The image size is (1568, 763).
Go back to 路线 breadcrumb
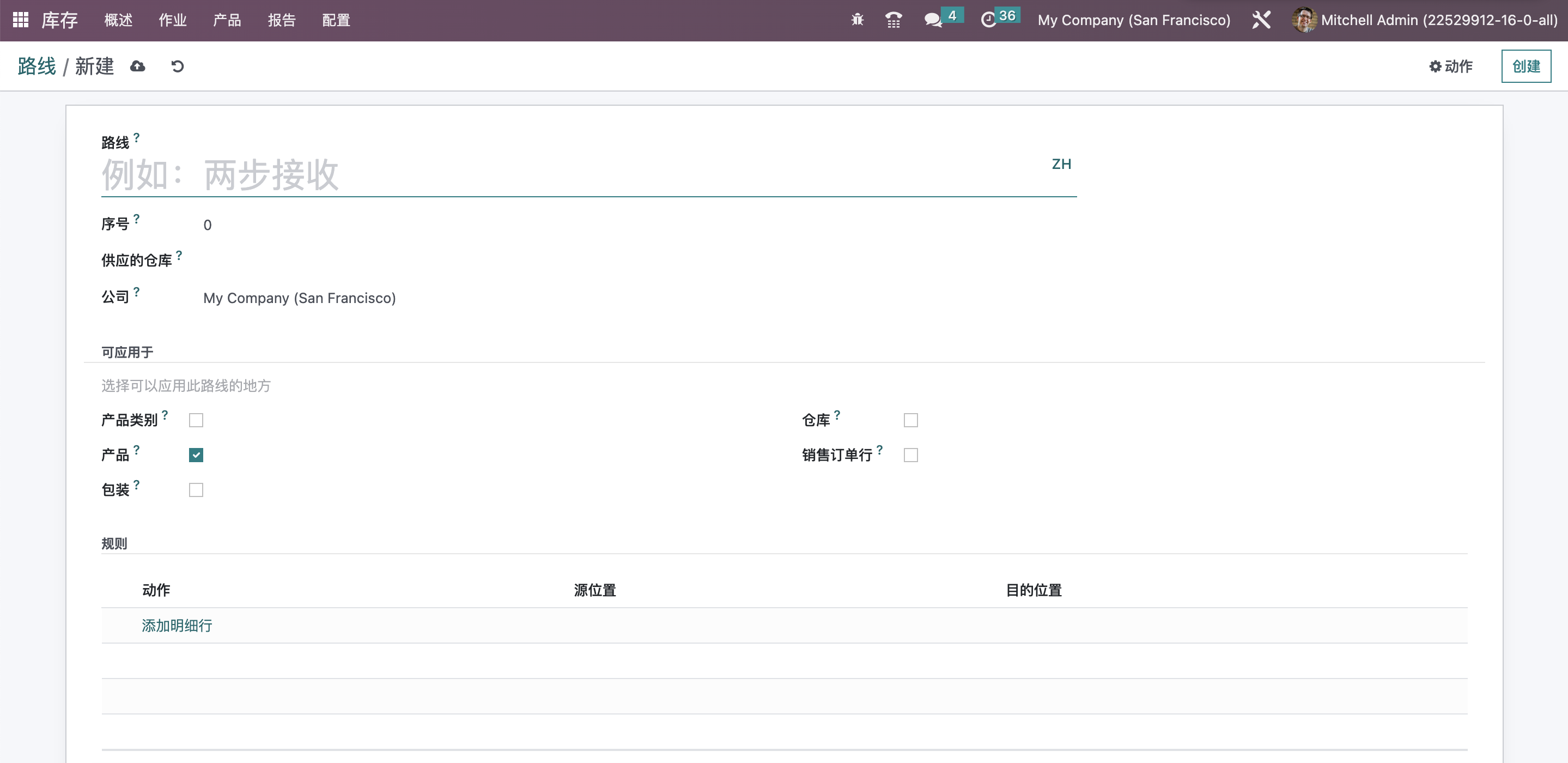coord(37,66)
